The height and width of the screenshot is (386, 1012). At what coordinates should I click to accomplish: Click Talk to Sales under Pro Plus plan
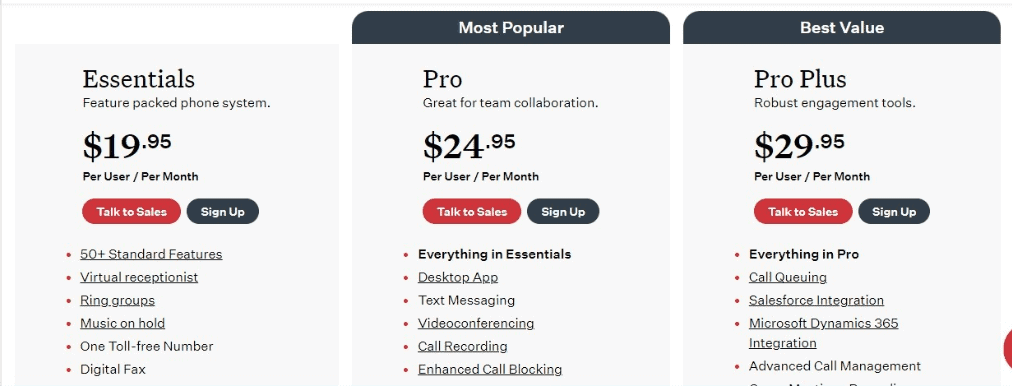[803, 212]
